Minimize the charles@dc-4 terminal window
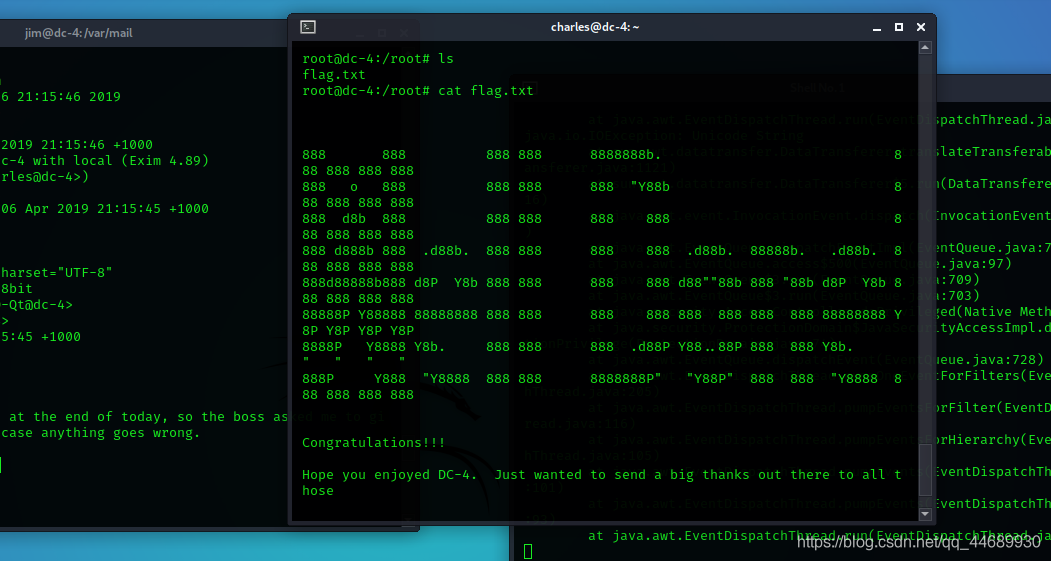The image size is (1051, 561). point(877,27)
